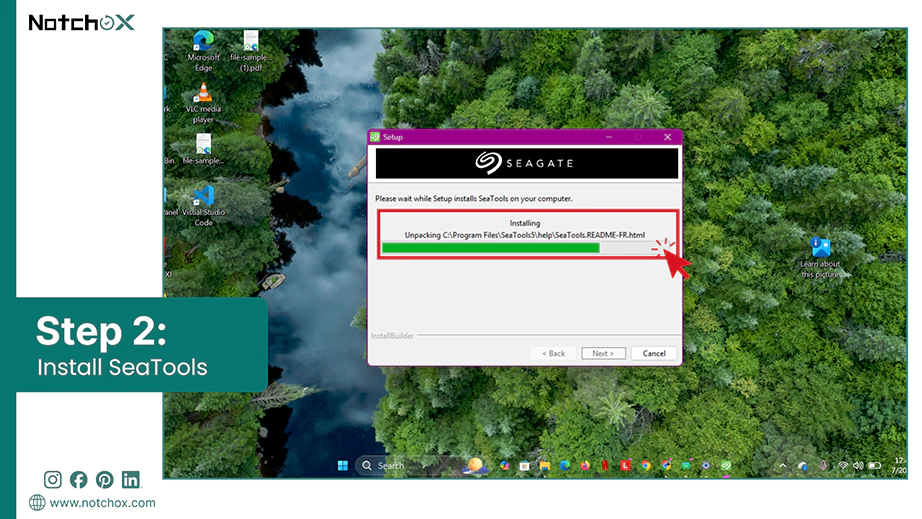The height and width of the screenshot is (519, 922).
Task: Click 'Please wait while Setup installs SeaTools' text
Action: [474, 199]
